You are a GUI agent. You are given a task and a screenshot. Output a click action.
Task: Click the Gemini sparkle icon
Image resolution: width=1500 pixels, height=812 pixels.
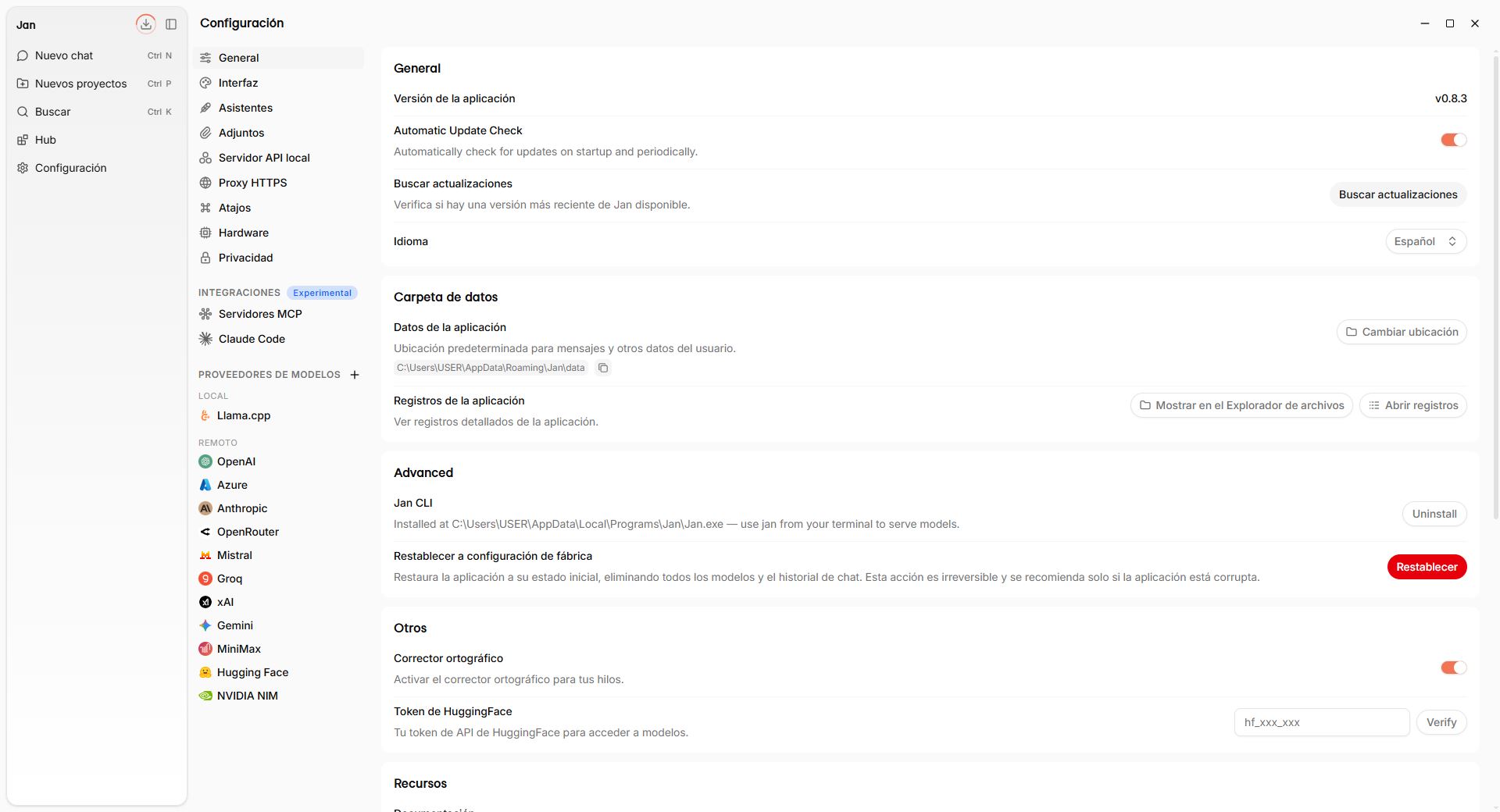(x=205, y=625)
